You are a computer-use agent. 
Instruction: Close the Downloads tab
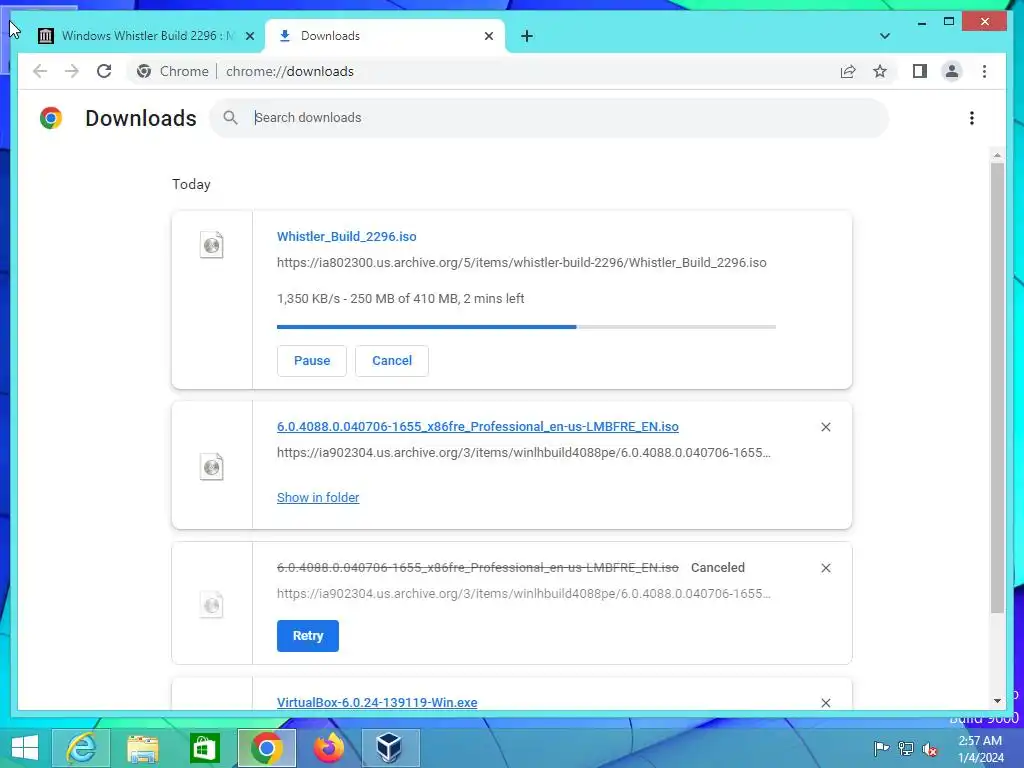[488, 36]
